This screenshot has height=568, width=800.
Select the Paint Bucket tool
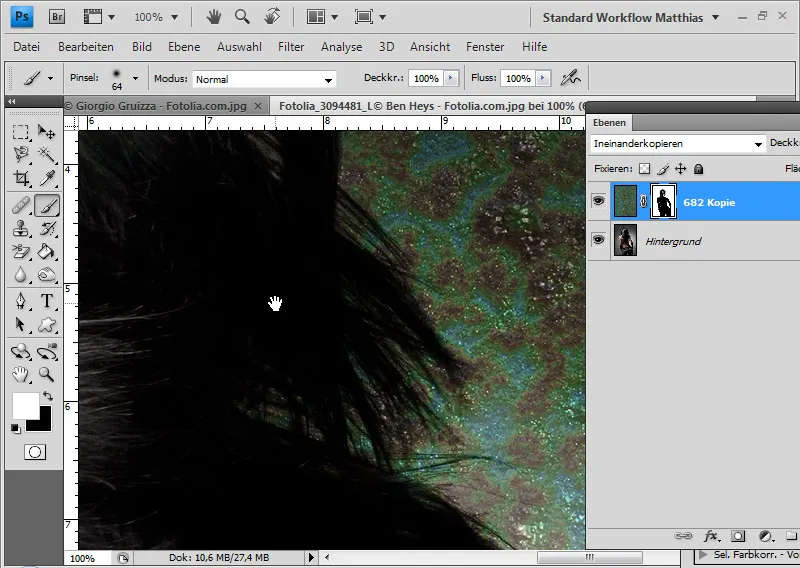(x=47, y=252)
